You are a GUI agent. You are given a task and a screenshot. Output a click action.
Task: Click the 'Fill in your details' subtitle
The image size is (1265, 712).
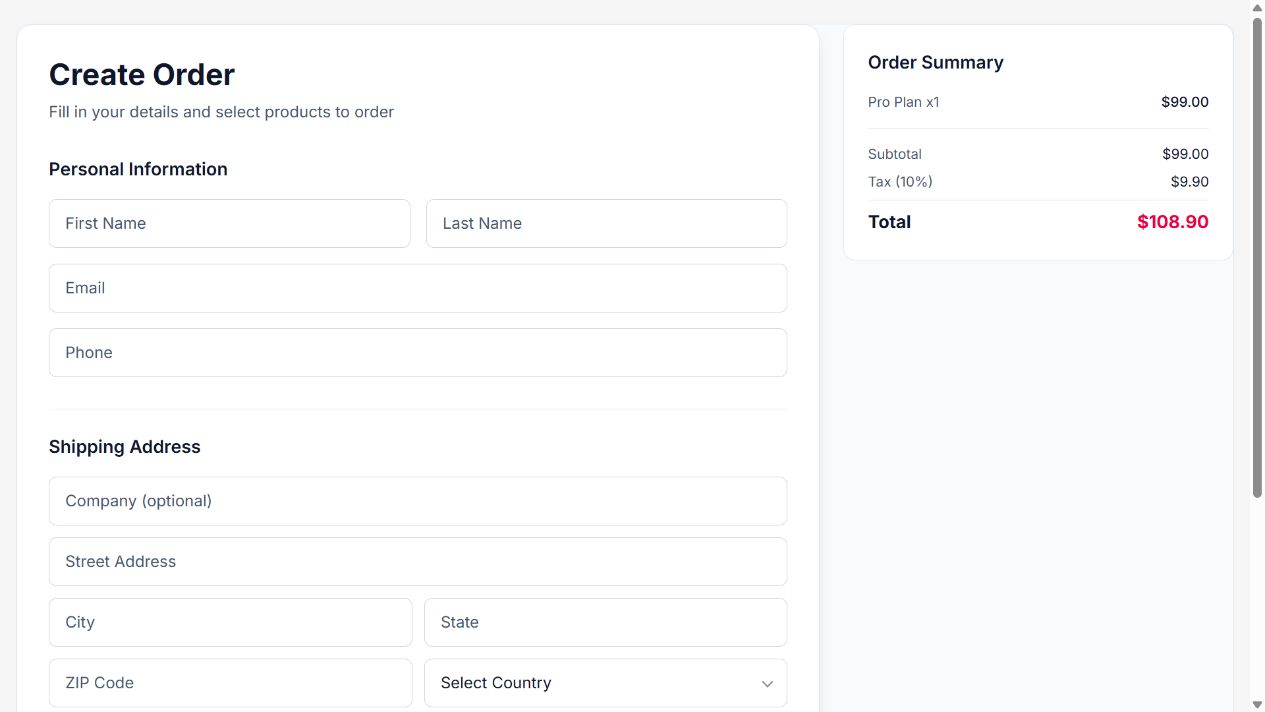coord(221,112)
